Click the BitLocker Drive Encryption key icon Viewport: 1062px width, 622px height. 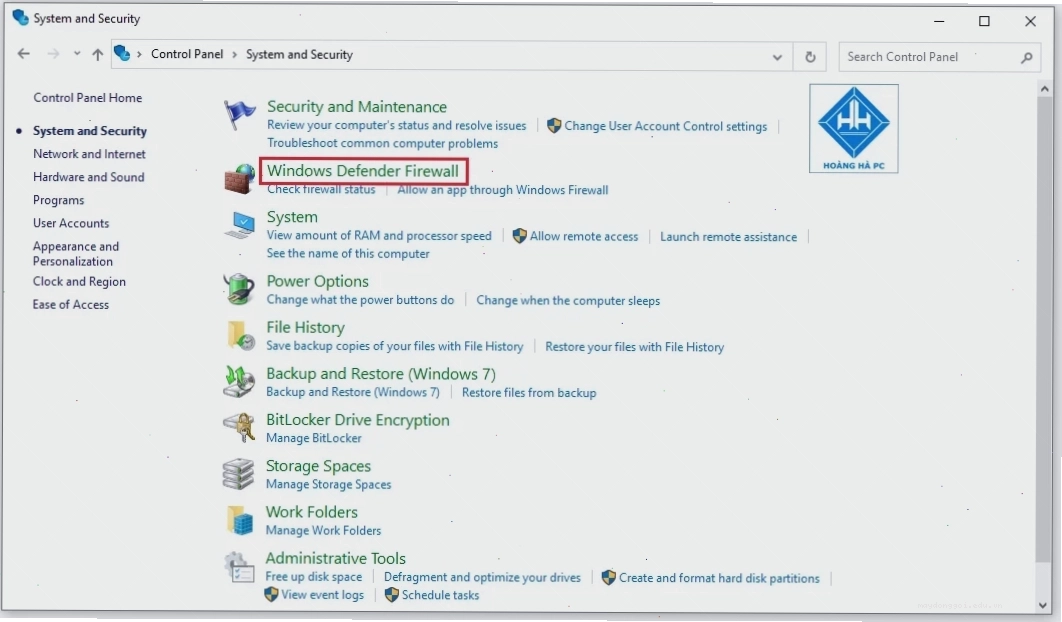pyautogui.click(x=238, y=428)
